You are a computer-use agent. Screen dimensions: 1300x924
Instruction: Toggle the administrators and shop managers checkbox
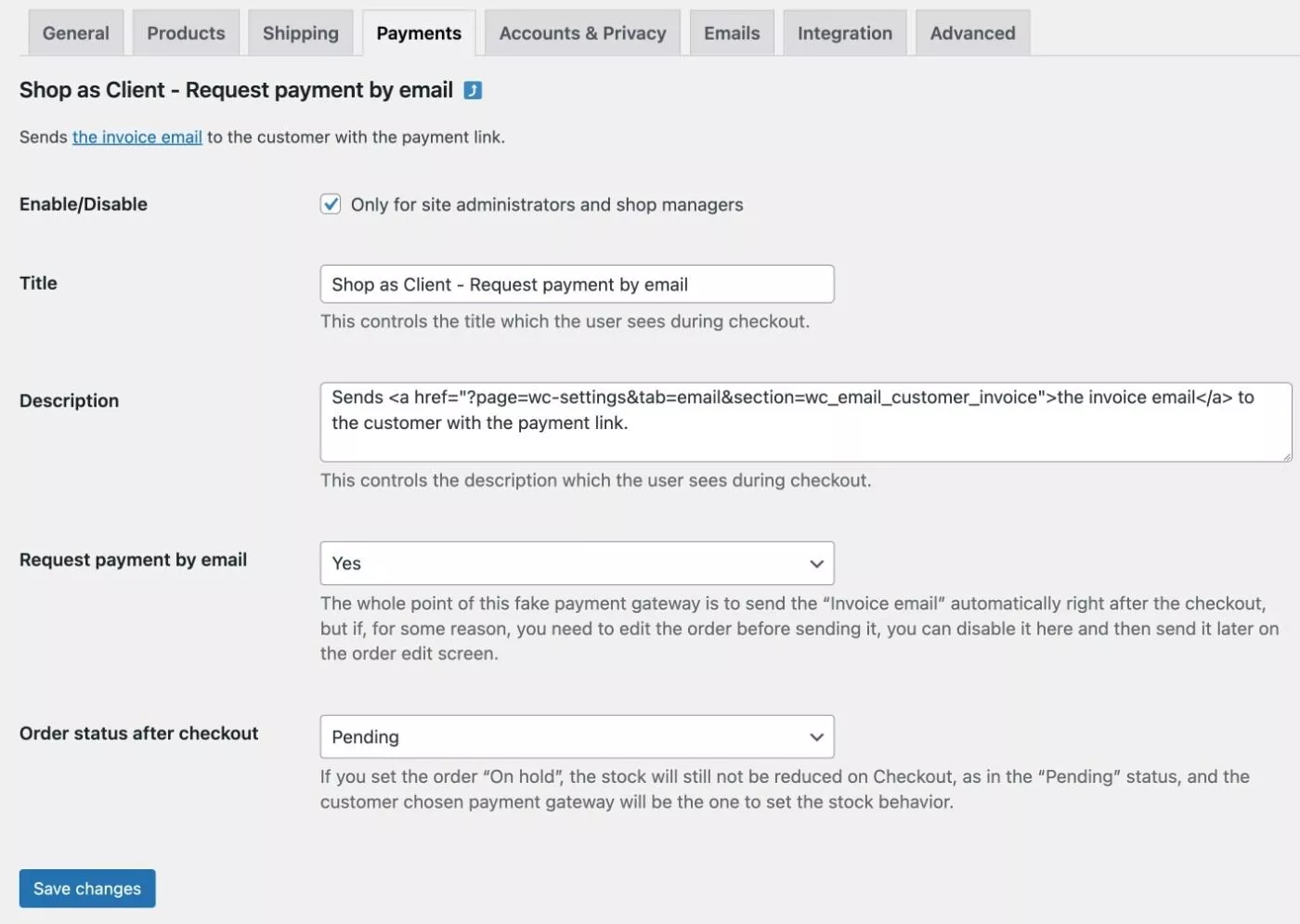click(331, 204)
